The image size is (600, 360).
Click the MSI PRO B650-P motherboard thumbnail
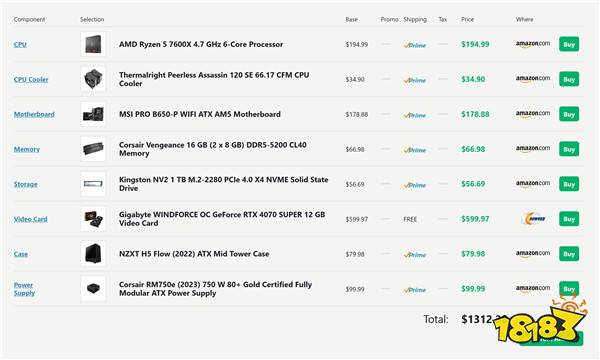(93, 114)
